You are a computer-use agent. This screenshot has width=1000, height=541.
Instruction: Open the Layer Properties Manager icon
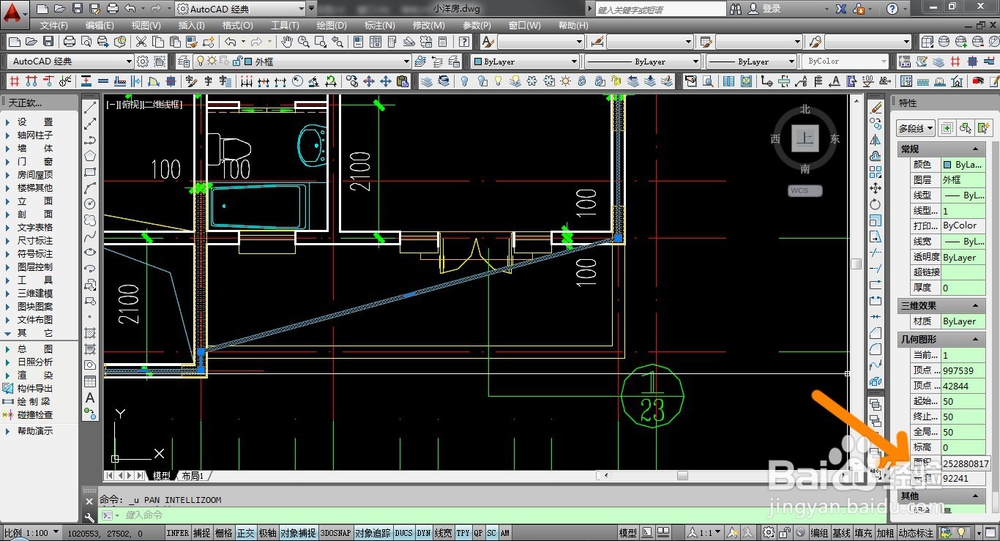(184, 61)
